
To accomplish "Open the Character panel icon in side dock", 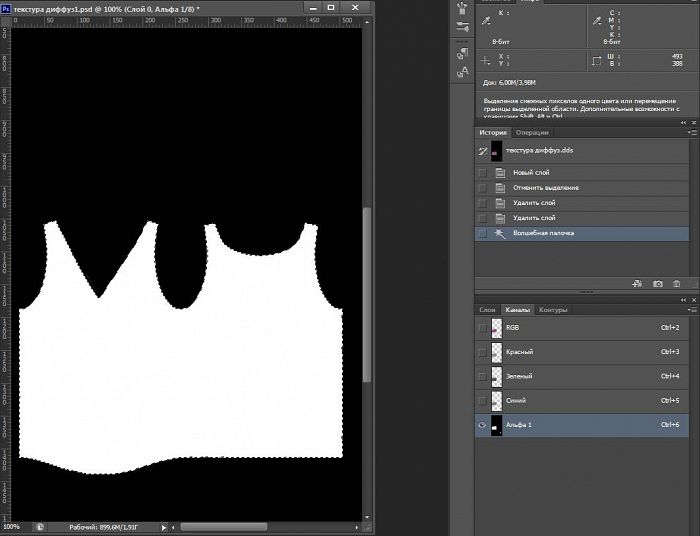I will [463, 72].
